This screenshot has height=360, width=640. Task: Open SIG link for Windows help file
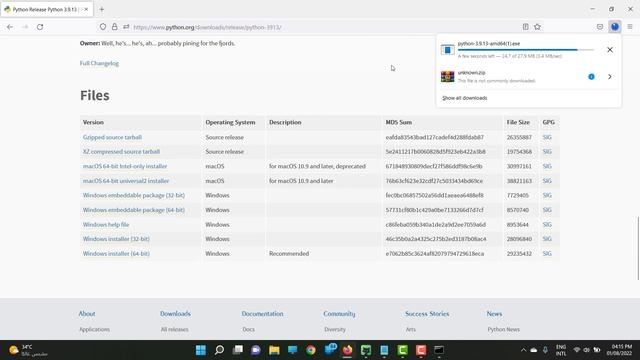point(547,224)
